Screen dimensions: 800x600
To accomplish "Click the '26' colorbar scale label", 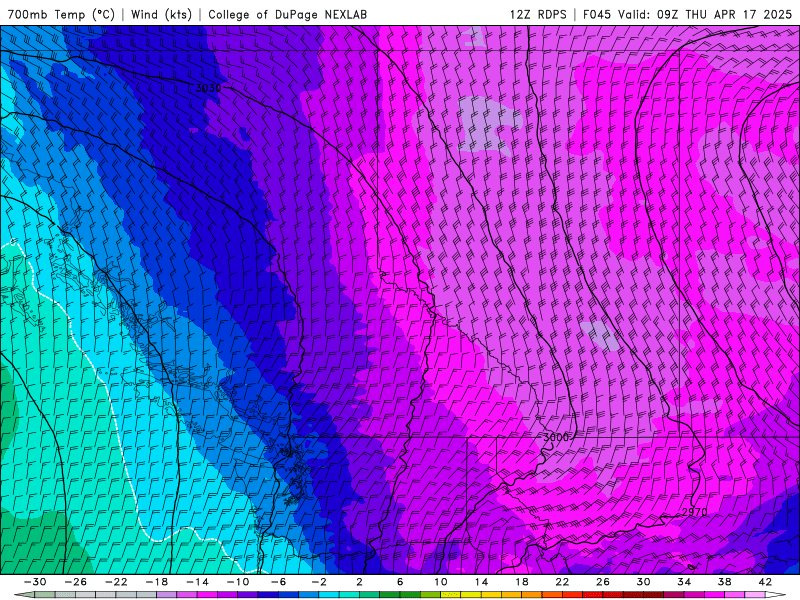I will tap(603, 582).
